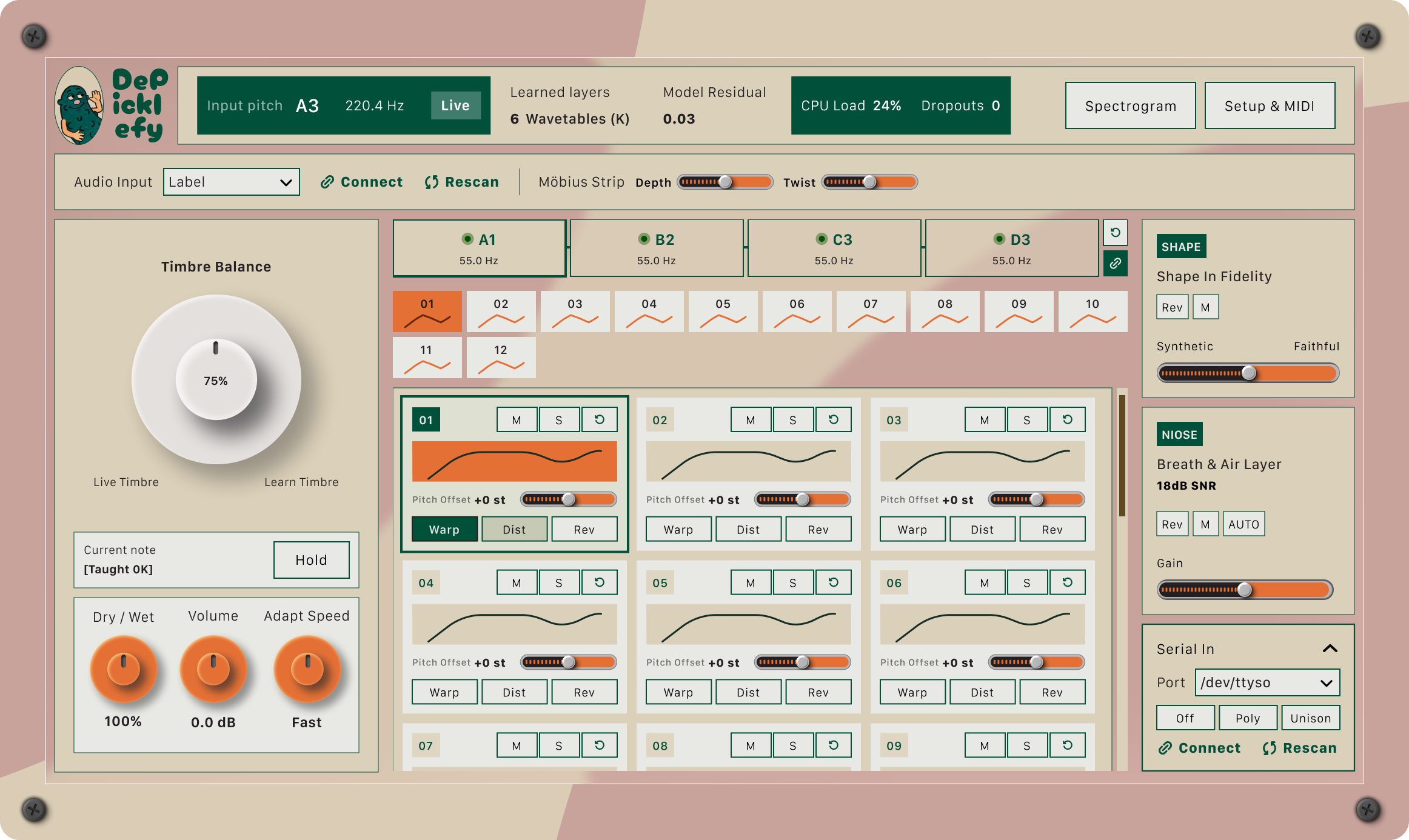This screenshot has height=840, width=1409.
Task: Select waveform thumbnail 08
Action: (x=945, y=312)
